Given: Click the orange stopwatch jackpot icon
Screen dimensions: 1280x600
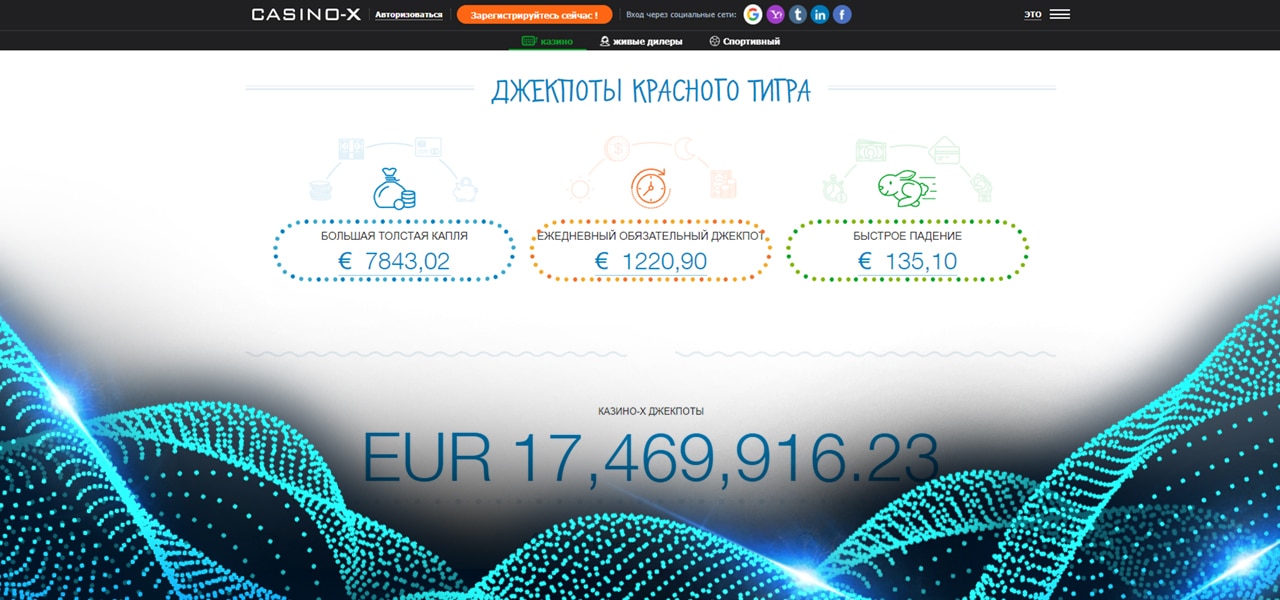Looking at the screenshot, I should click(x=652, y=186).
